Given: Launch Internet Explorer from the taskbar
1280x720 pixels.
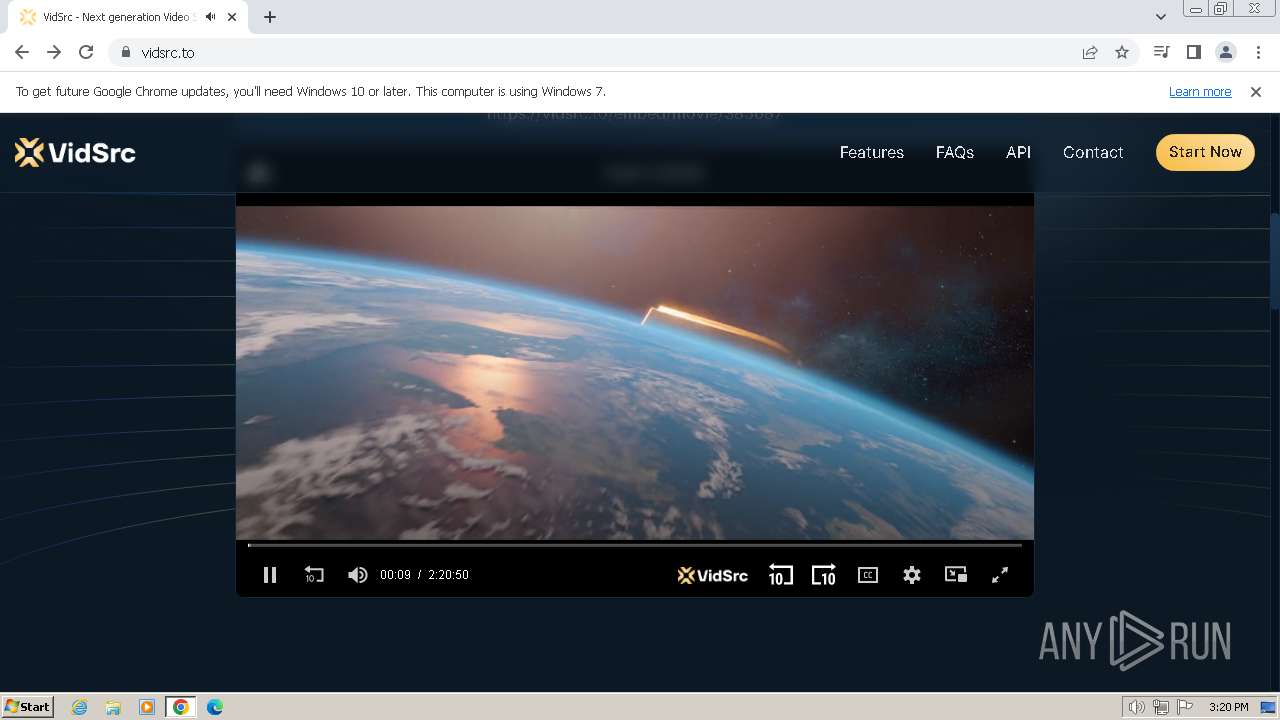Looking at the screenshot, I should coord(80,707).
